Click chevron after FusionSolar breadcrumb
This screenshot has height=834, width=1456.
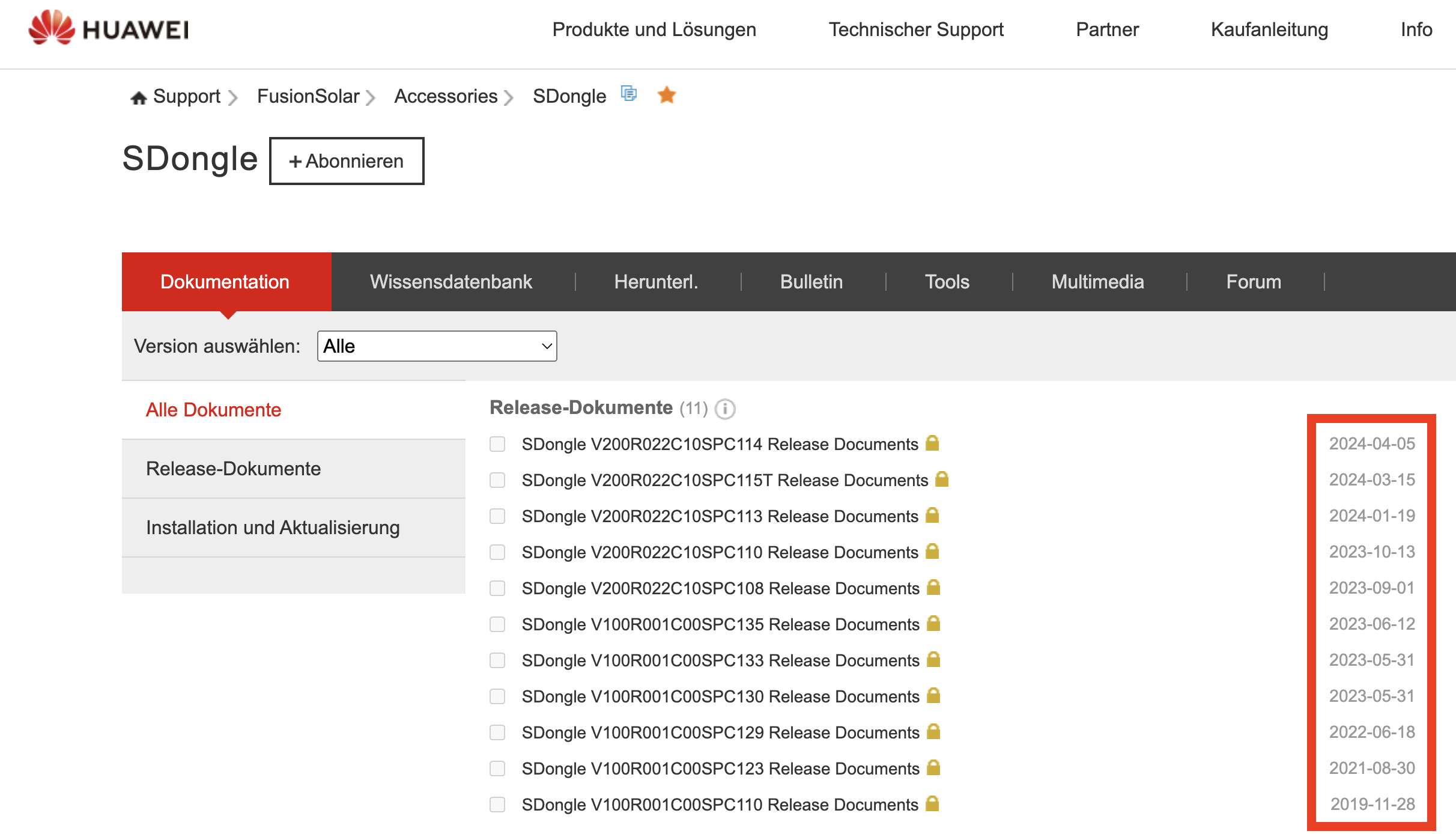coord(371,97)
